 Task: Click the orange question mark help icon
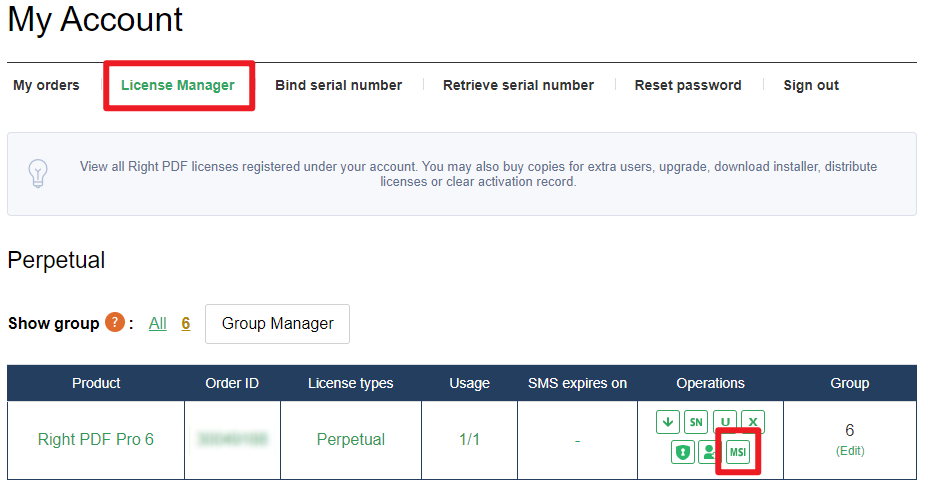[115, 323]
